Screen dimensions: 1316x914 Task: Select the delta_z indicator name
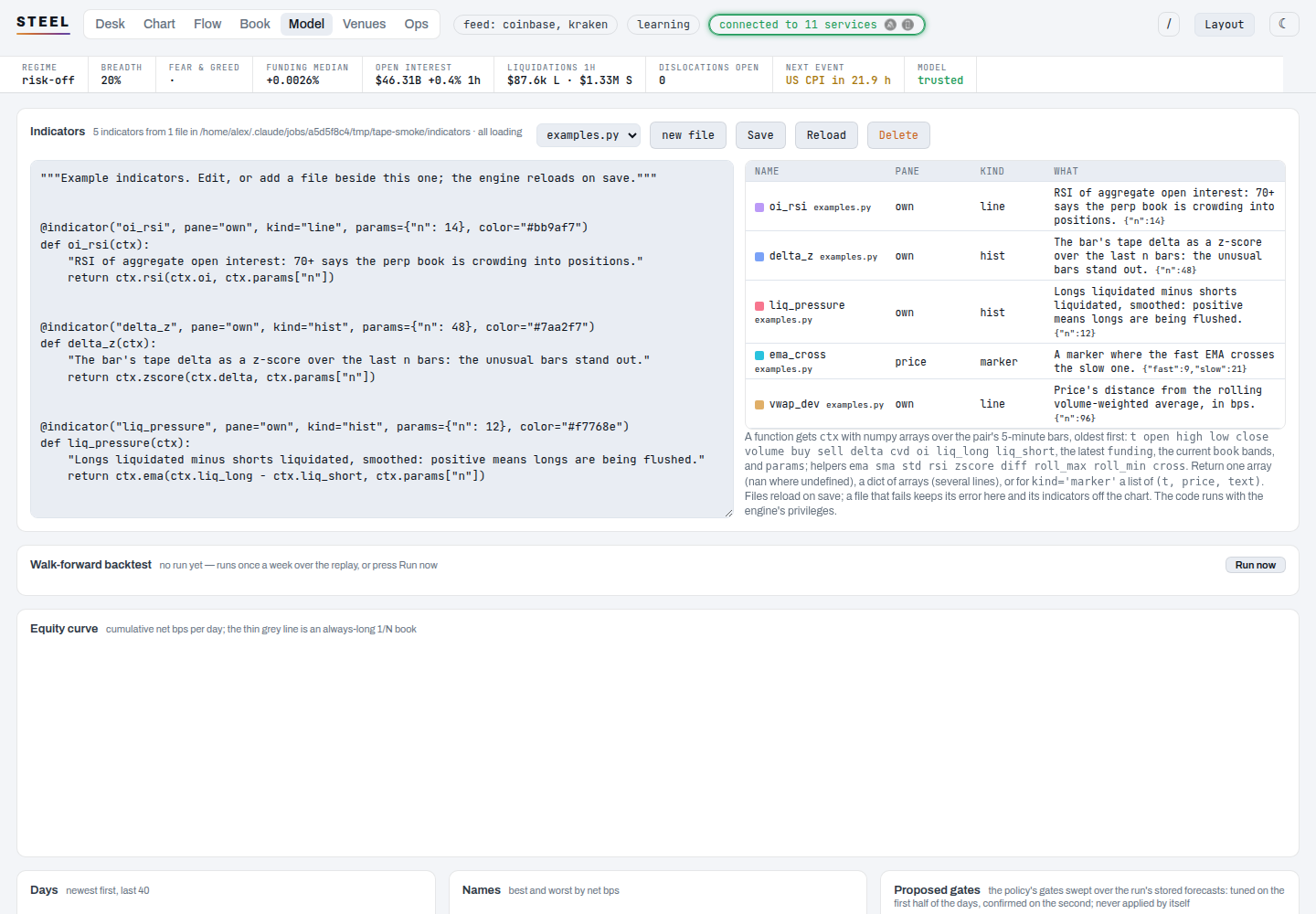pos(791,256)
